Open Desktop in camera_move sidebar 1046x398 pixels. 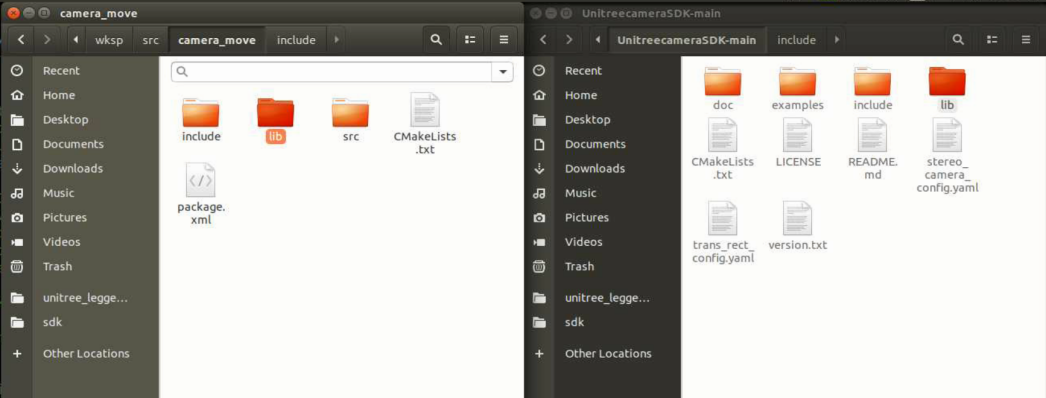click(80, 120)
